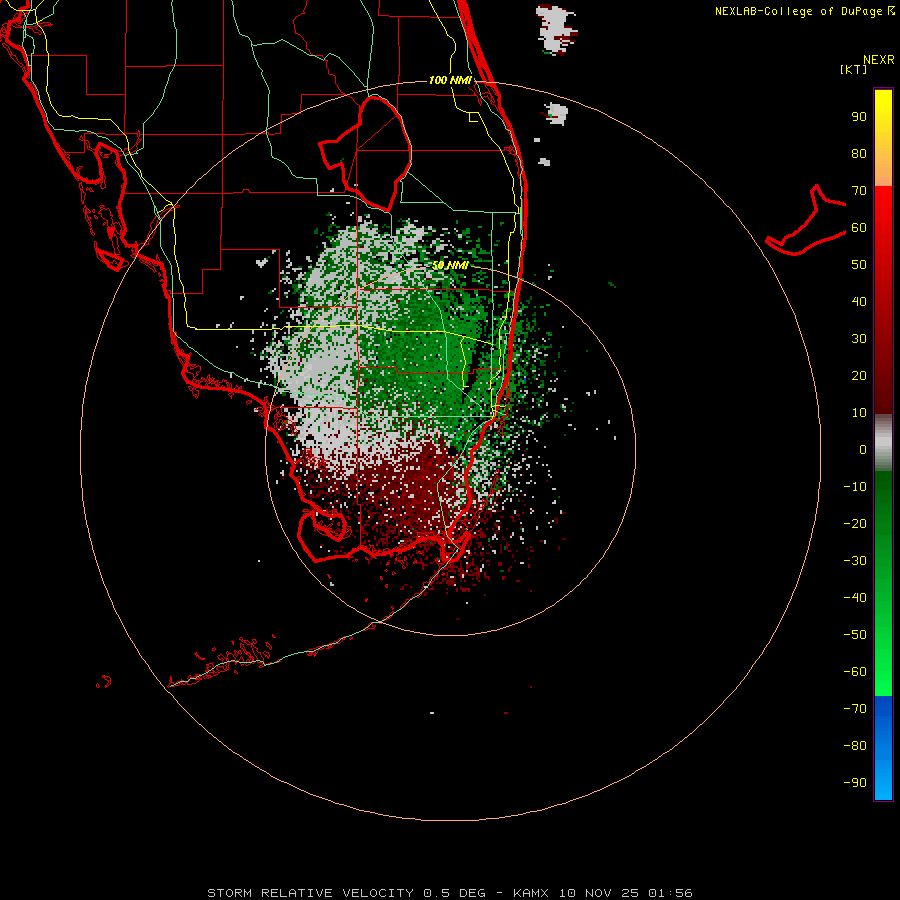Click the 10 NOV 25 date in caption
Viewport: 900px width, 900px height.
coord(599,893)
